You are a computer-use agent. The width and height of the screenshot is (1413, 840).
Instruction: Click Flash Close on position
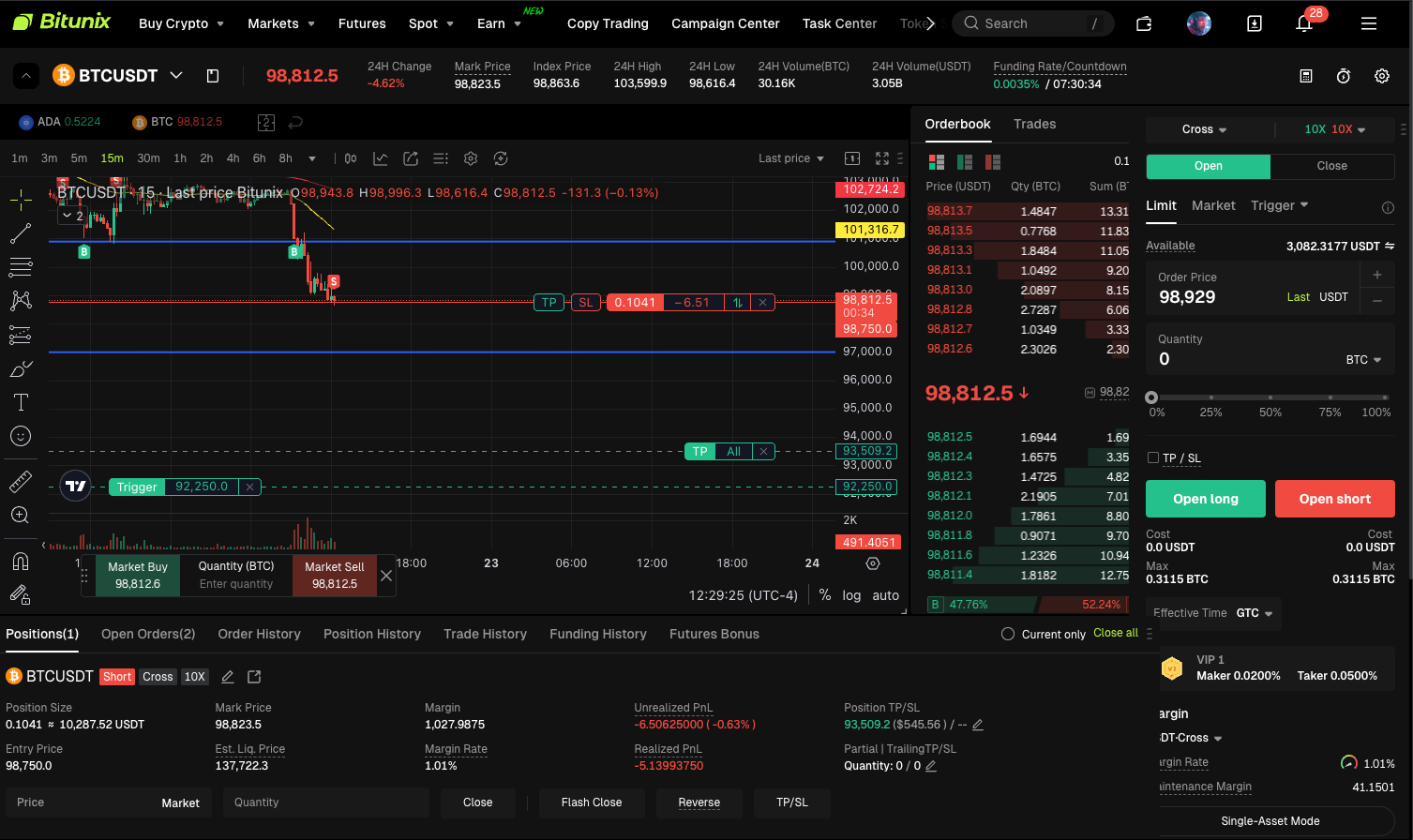pyautogui.click(x=592, y=802)
